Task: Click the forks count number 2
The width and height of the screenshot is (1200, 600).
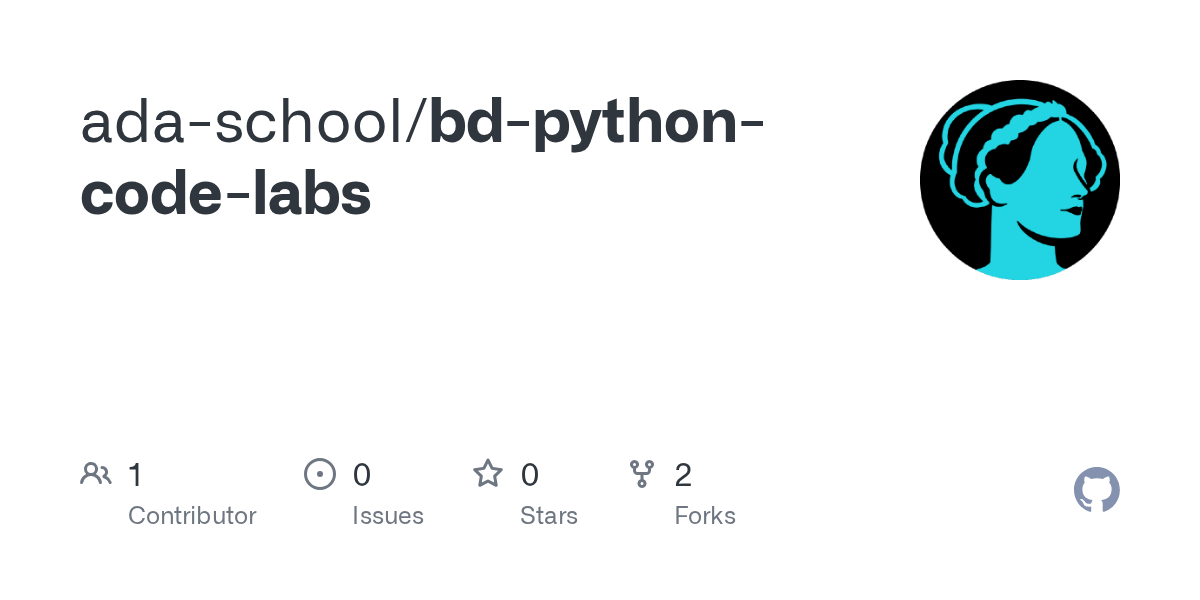Action: click(683, 475)
